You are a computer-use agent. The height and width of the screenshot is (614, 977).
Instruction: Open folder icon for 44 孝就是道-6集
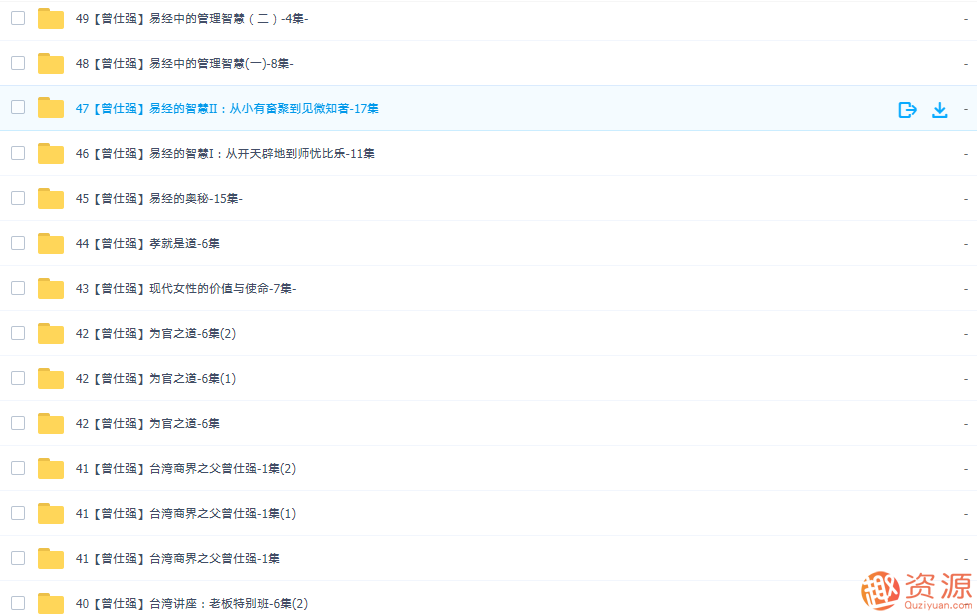pos(50,243)
